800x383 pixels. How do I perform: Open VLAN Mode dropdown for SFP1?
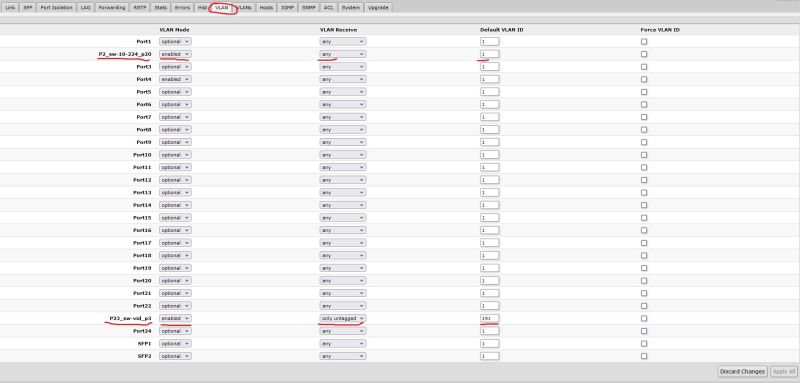coord(175,344)
